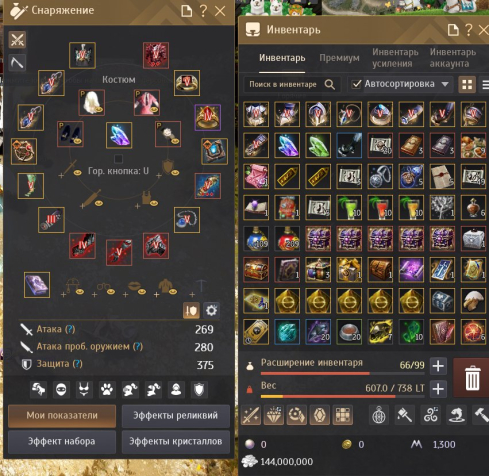
Task: Switch inventory to grid view icon
Action: (467, 84)
